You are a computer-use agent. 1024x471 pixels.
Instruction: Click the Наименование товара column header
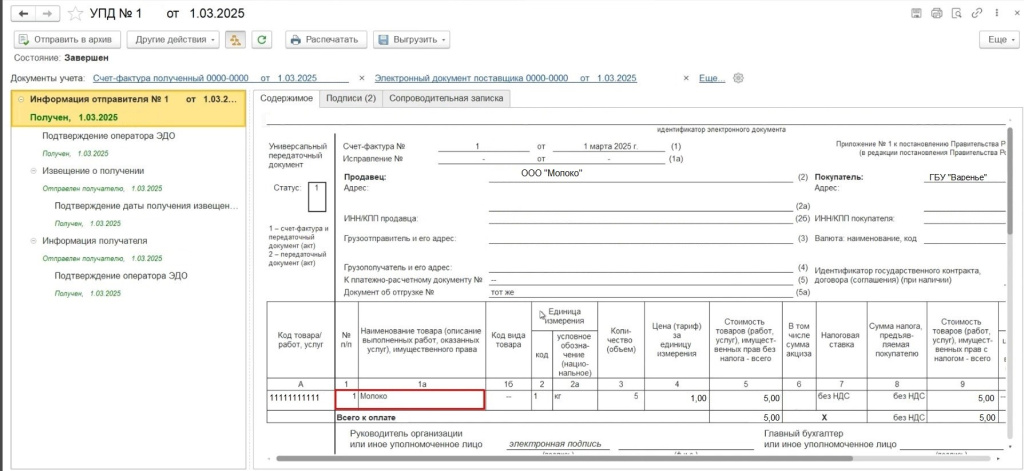[x=422, y=340]
